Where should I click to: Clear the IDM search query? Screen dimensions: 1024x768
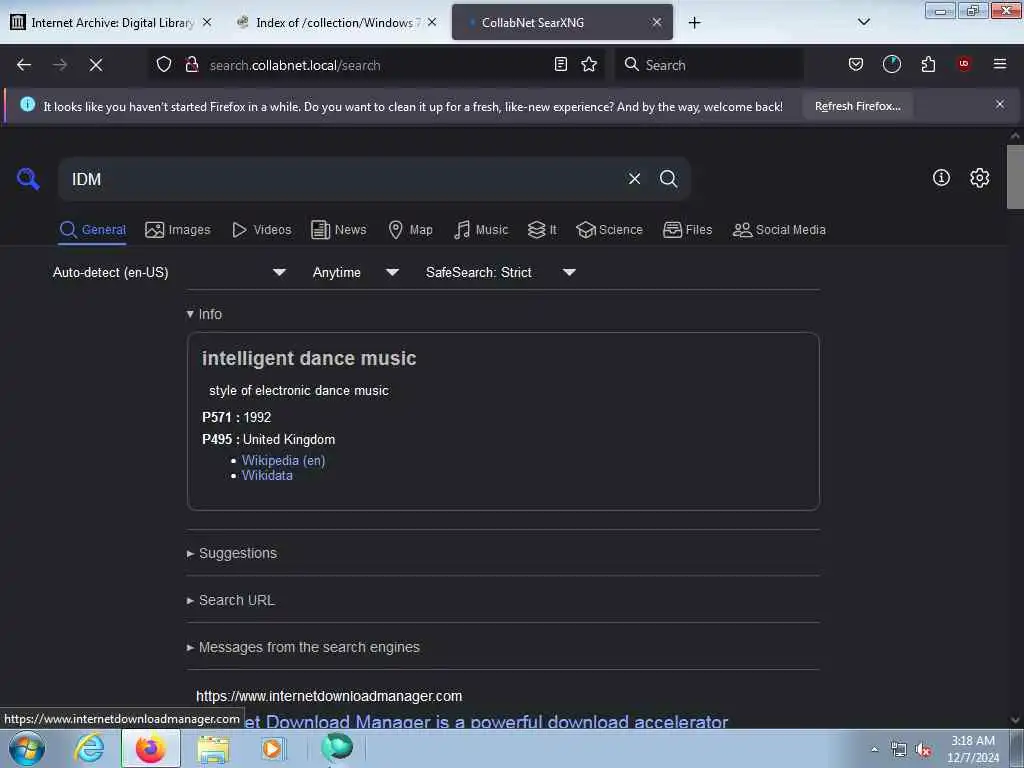(x=634, y=179)
